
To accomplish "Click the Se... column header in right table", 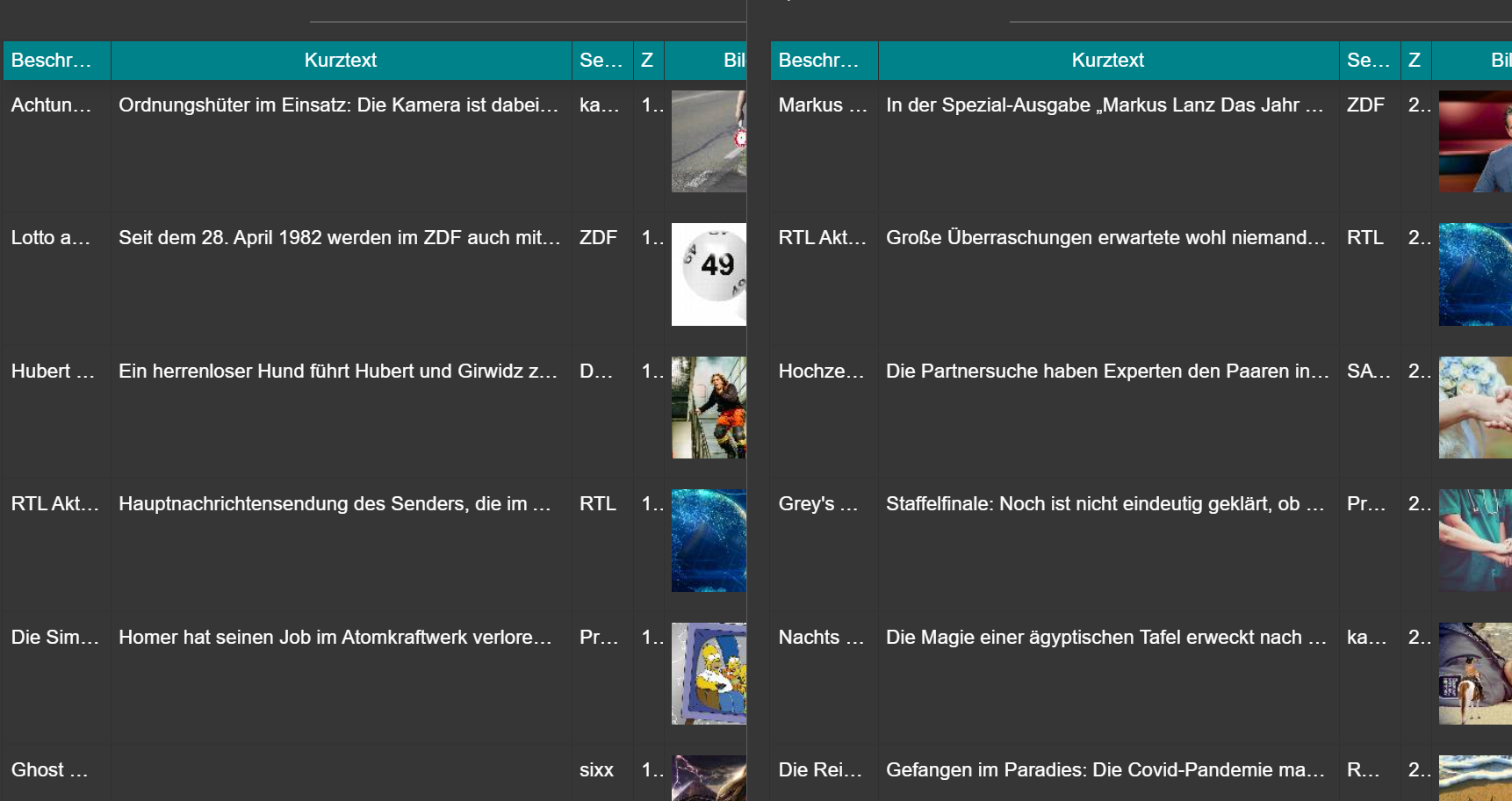I will (1370, 61).
